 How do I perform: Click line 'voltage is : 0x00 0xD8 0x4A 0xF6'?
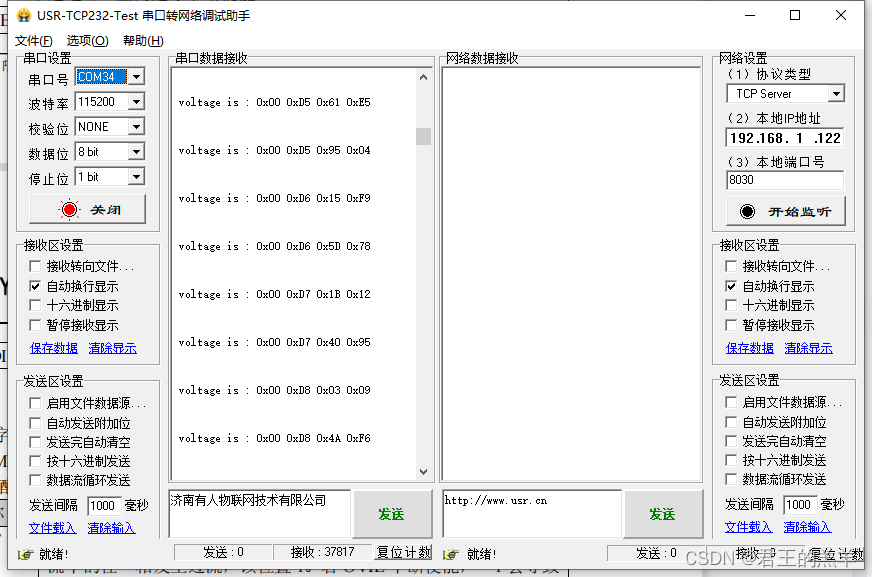274,439
